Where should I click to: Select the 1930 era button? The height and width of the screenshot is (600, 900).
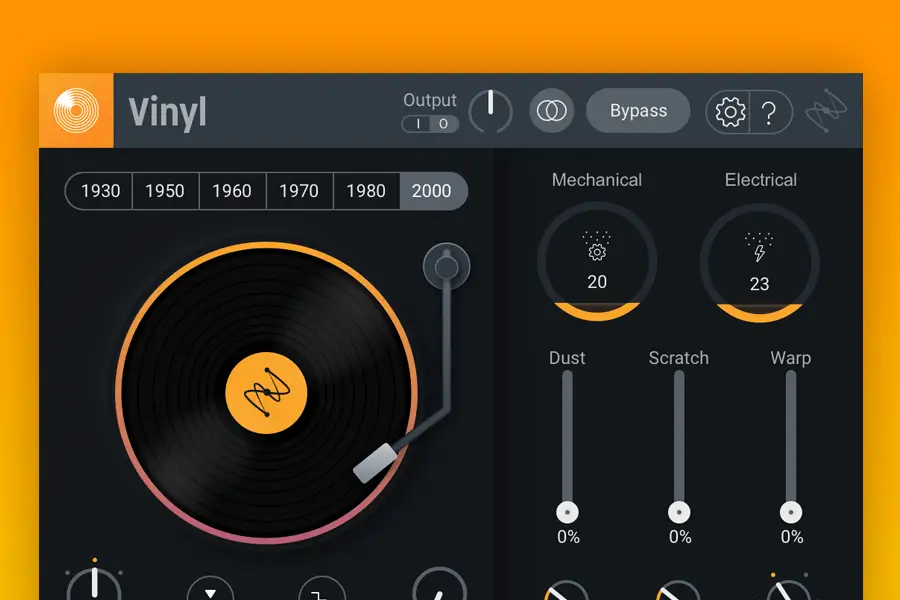(x=100, y=191)
